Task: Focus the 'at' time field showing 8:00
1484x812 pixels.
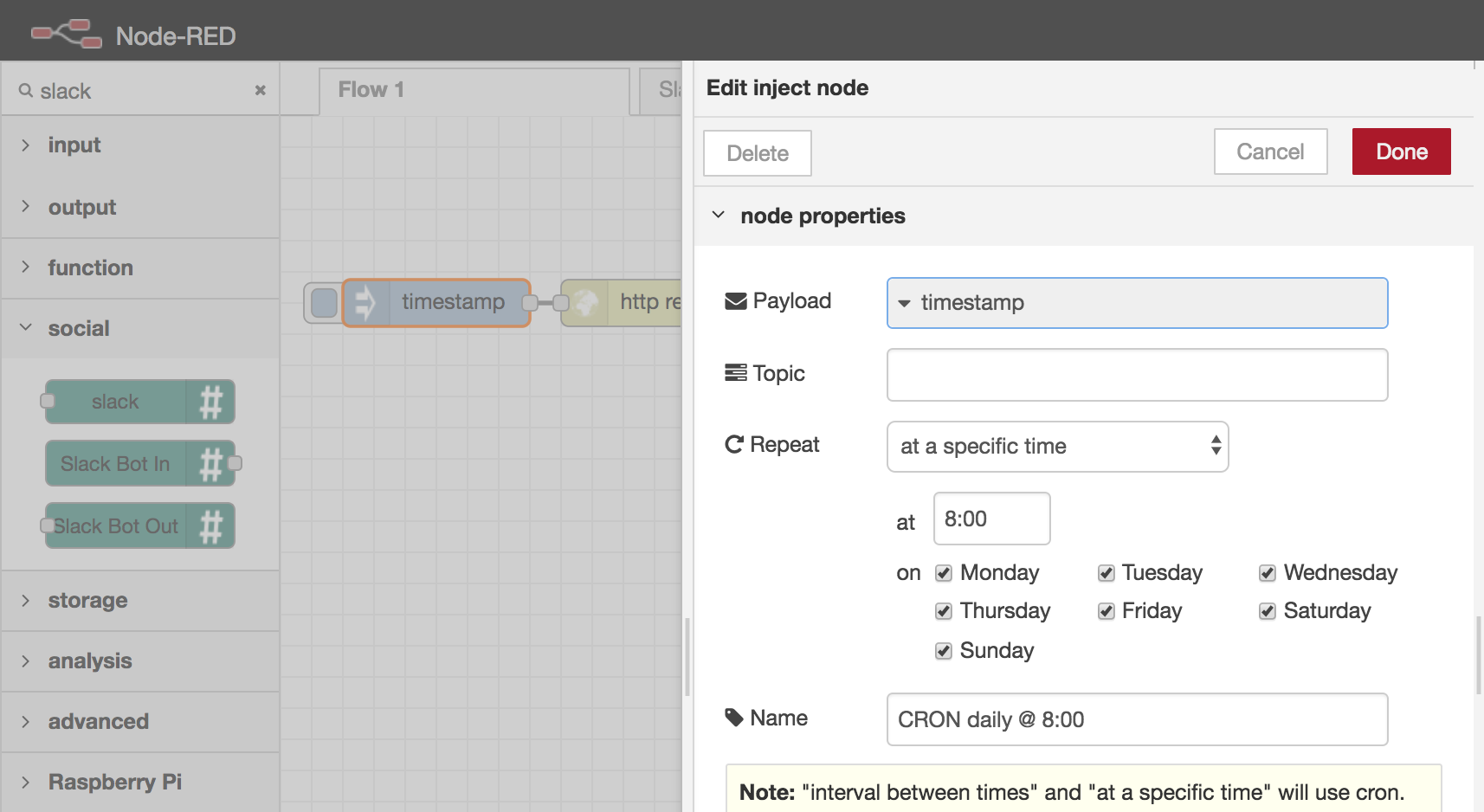Action: 991,519
